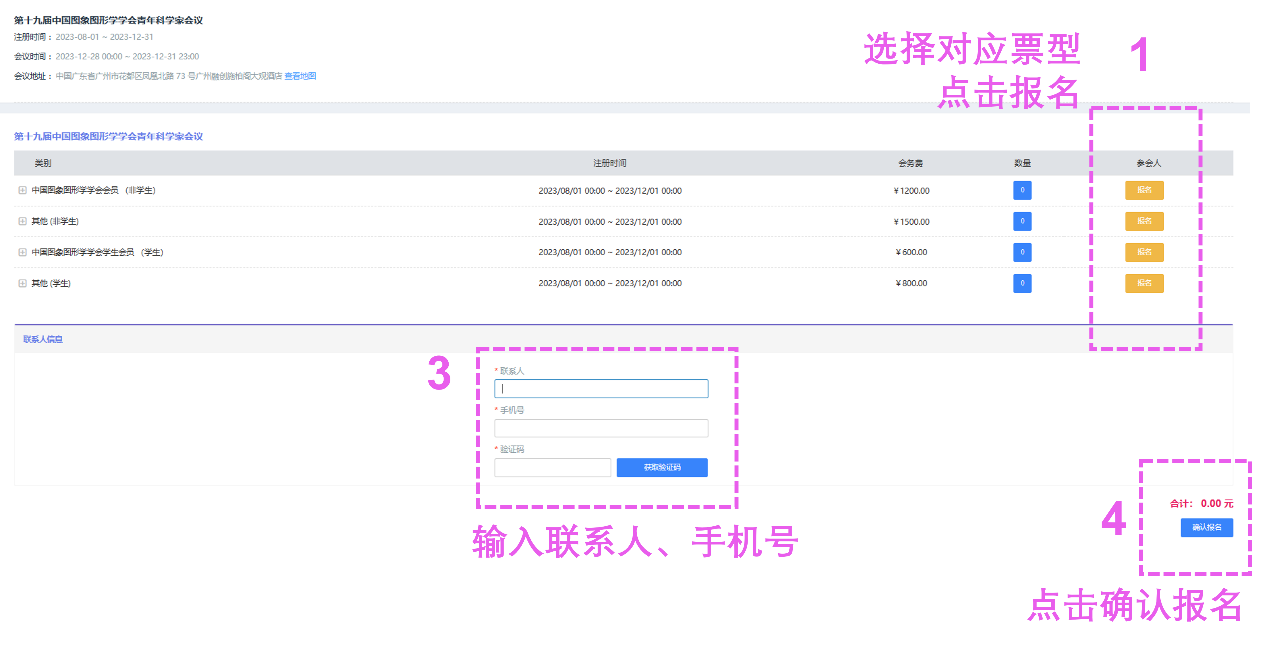Expand the 中国图象图形学学会学生会员 (学生) row
Image resolution: width=1267 pixels, height=648 pixels.
22,252
